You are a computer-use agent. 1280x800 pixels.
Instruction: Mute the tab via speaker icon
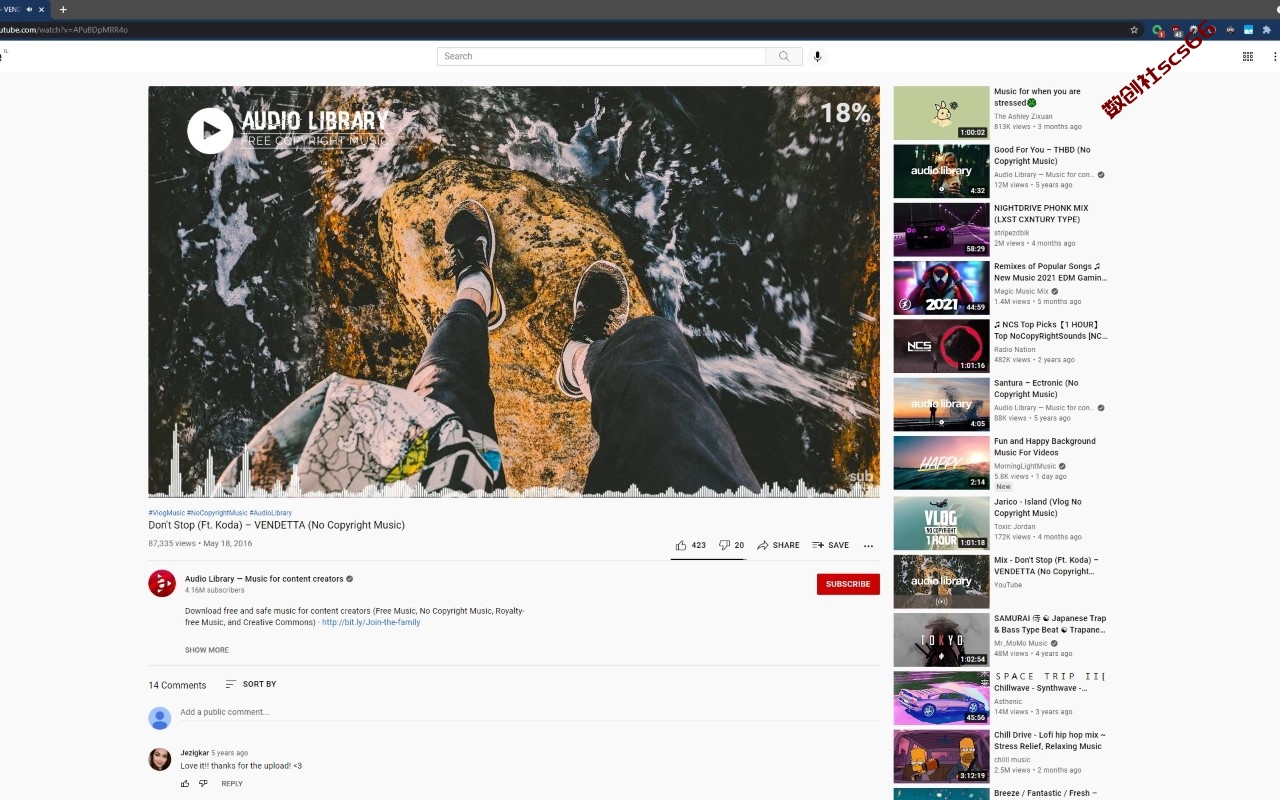point(29,9)
